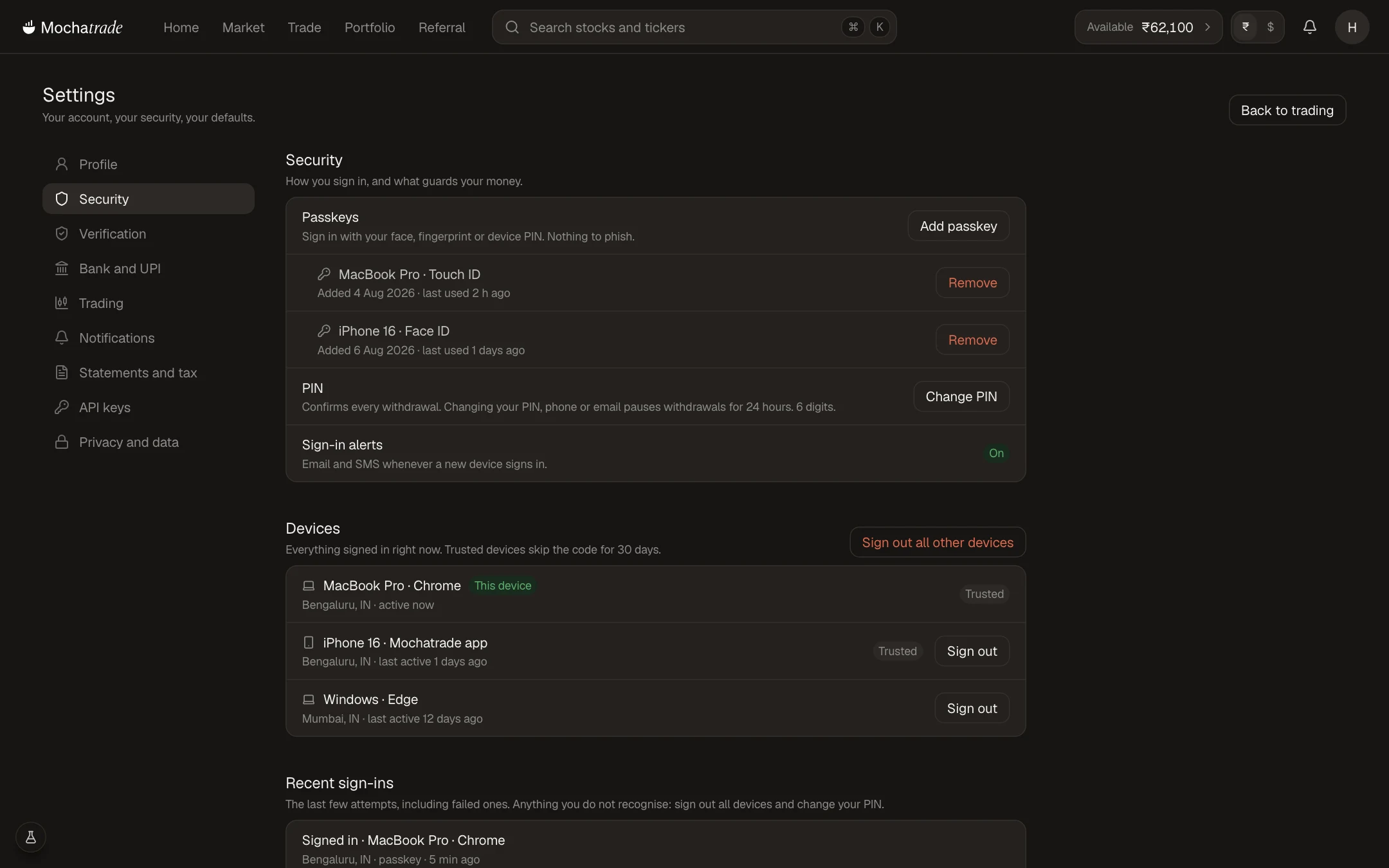Open the Home nav item

[x=181, y=27]
